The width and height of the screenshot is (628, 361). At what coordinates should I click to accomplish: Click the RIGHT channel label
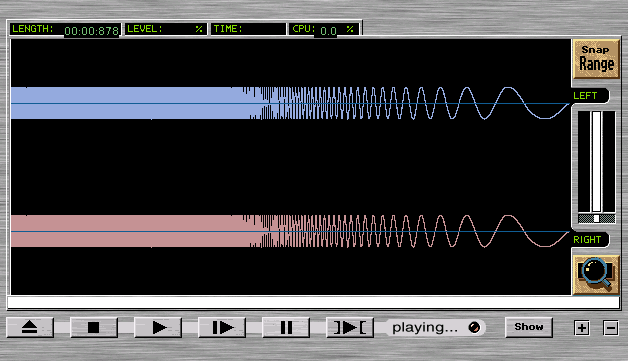tap(587, 240)
